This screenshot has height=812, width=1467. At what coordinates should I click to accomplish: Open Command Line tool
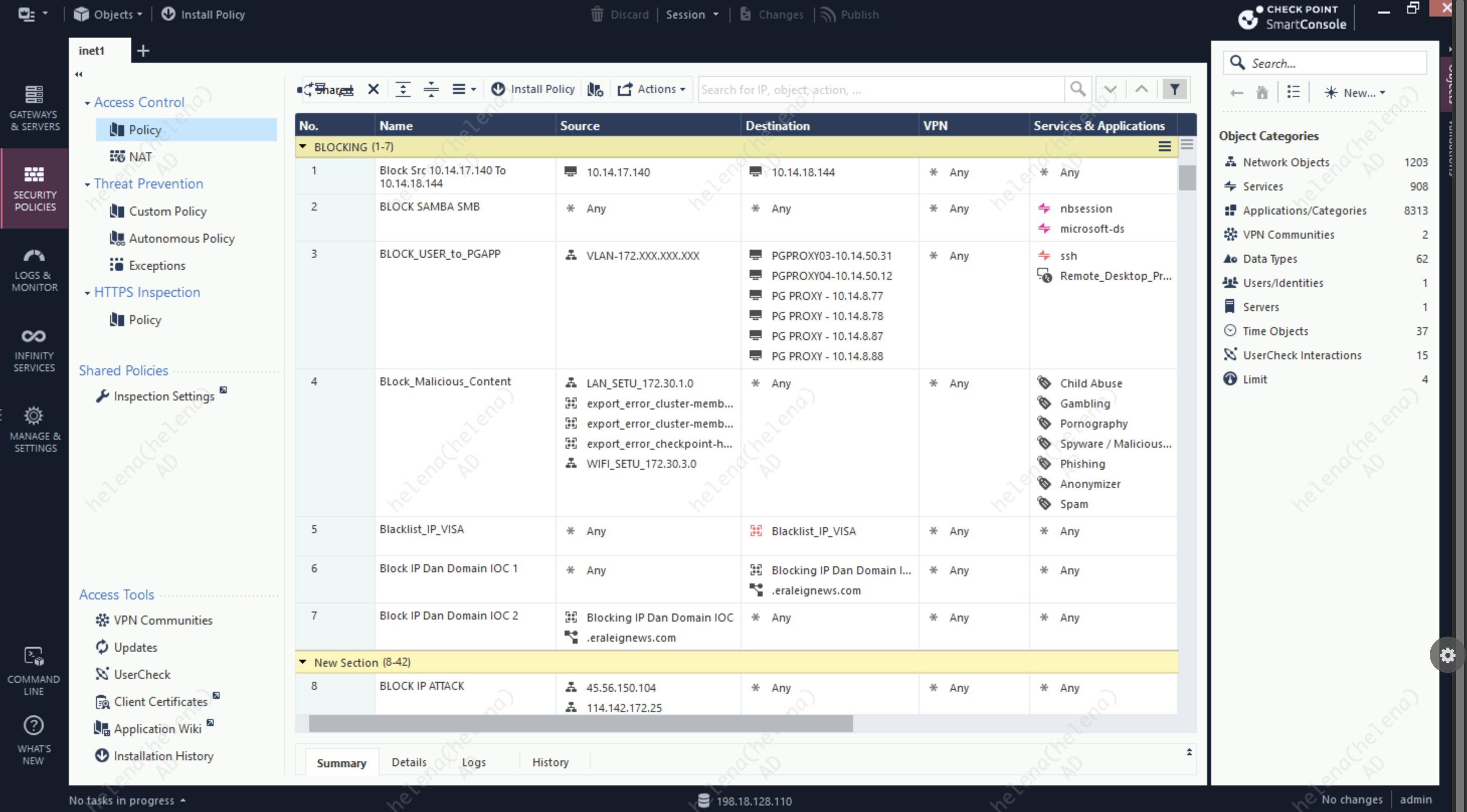(34, 671)
